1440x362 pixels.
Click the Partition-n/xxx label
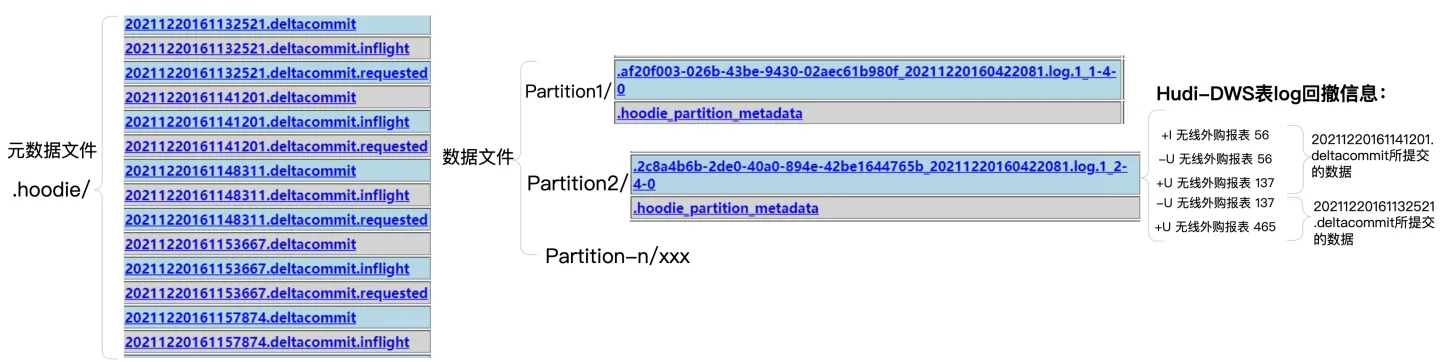pyautogui.click(x=617, y=256)
